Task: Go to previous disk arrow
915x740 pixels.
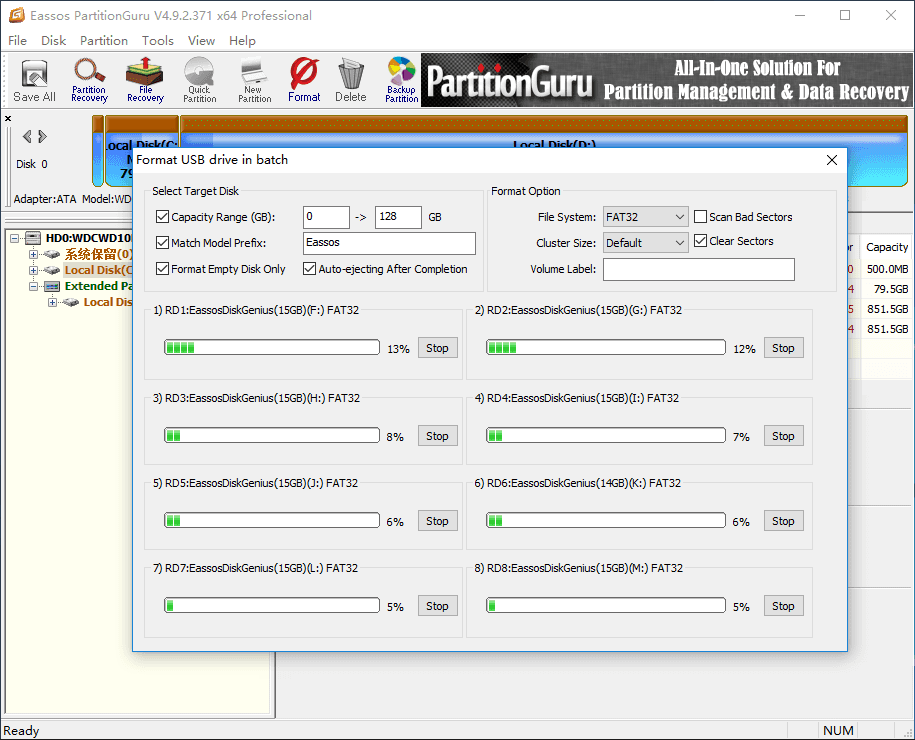Action: tap(26, 137)
